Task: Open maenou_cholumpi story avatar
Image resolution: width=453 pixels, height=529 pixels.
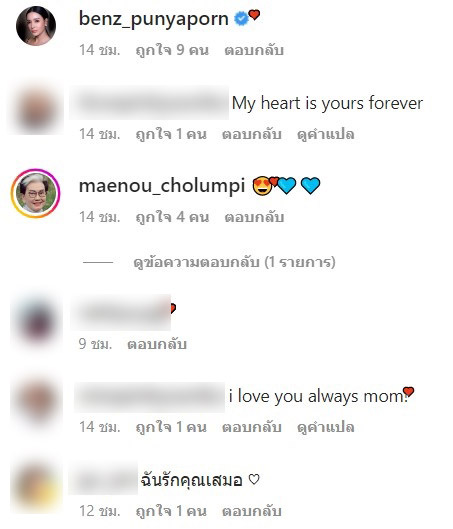Action: 36,194
